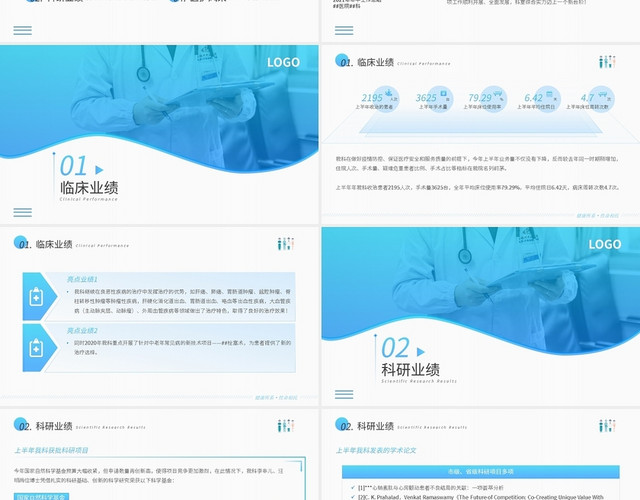Click test-tube icon on the 学术论文 slide
Viewport: 640px width, 500px height.
tap(607, 426)
